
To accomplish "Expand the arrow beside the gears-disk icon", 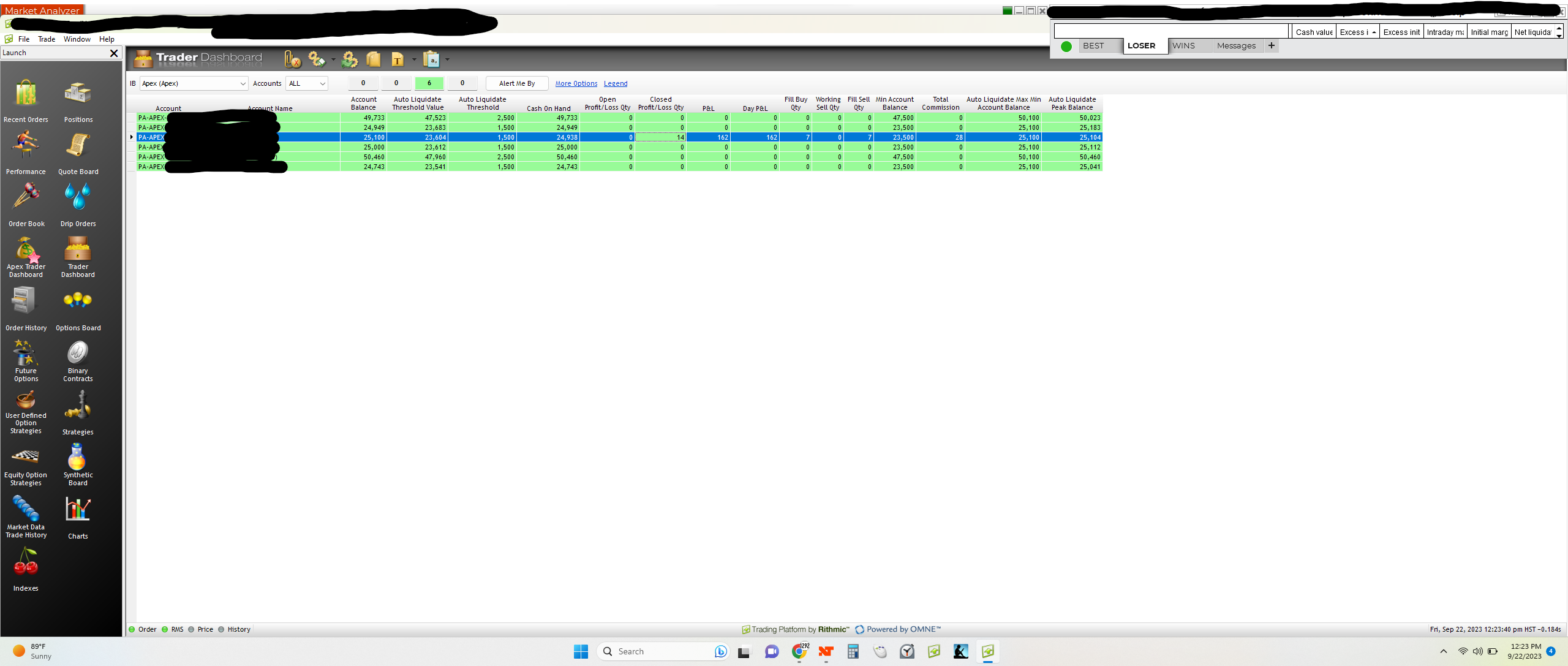I will [333, 59].
